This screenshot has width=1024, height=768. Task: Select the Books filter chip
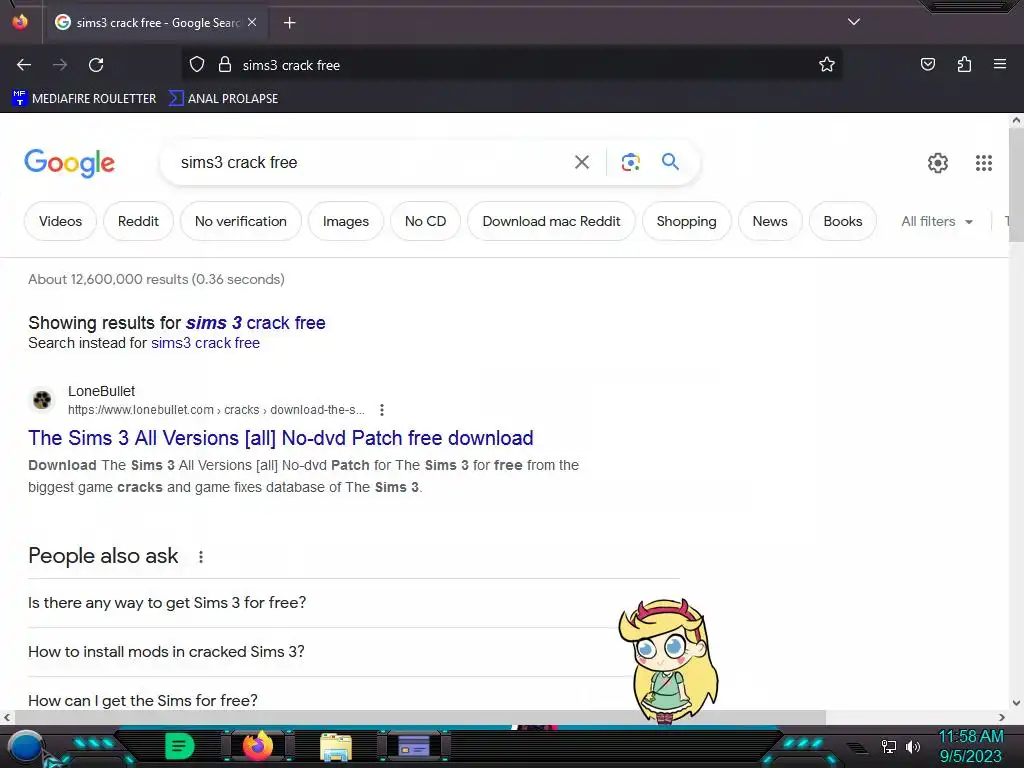click(x=842, y=221)
